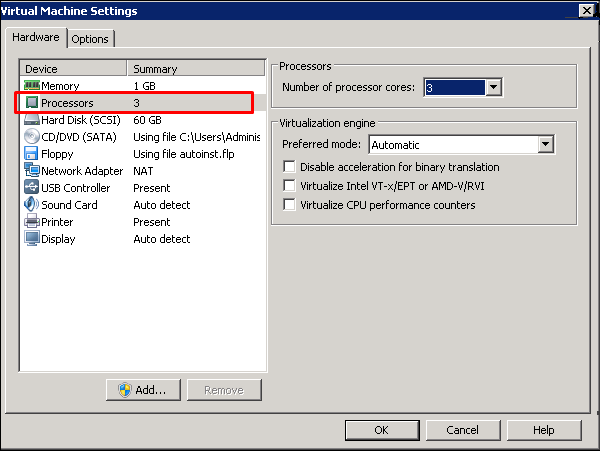Toggle Virtualize CPU performance counters checkbox
600x451 pixels.
coord(291,205)
